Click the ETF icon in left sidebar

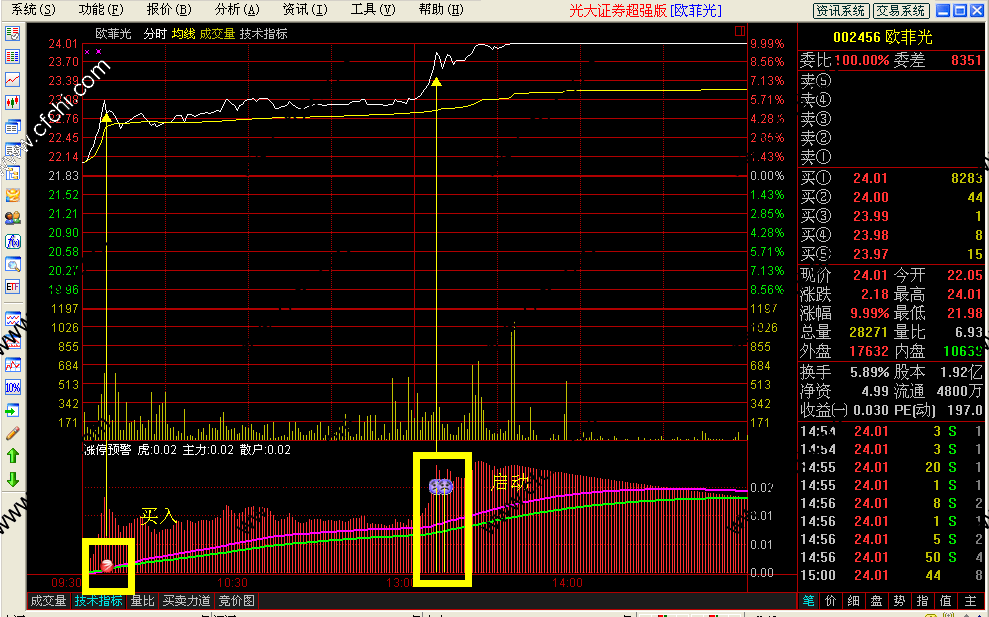(13, 287)
